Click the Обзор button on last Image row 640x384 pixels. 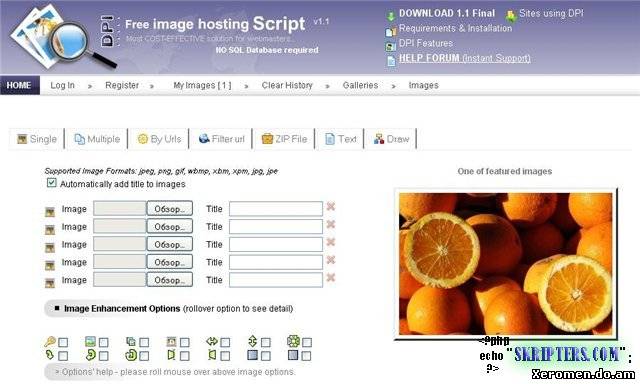(169, 280)
